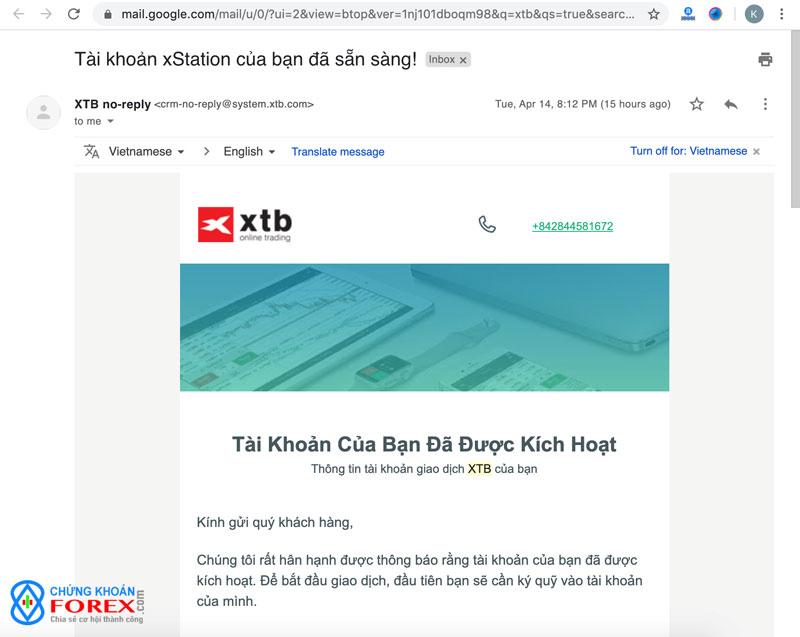Viewport: 800px width, 637px height.
Task: Remove the Inbox label from the email
Action: coord(463,60)
